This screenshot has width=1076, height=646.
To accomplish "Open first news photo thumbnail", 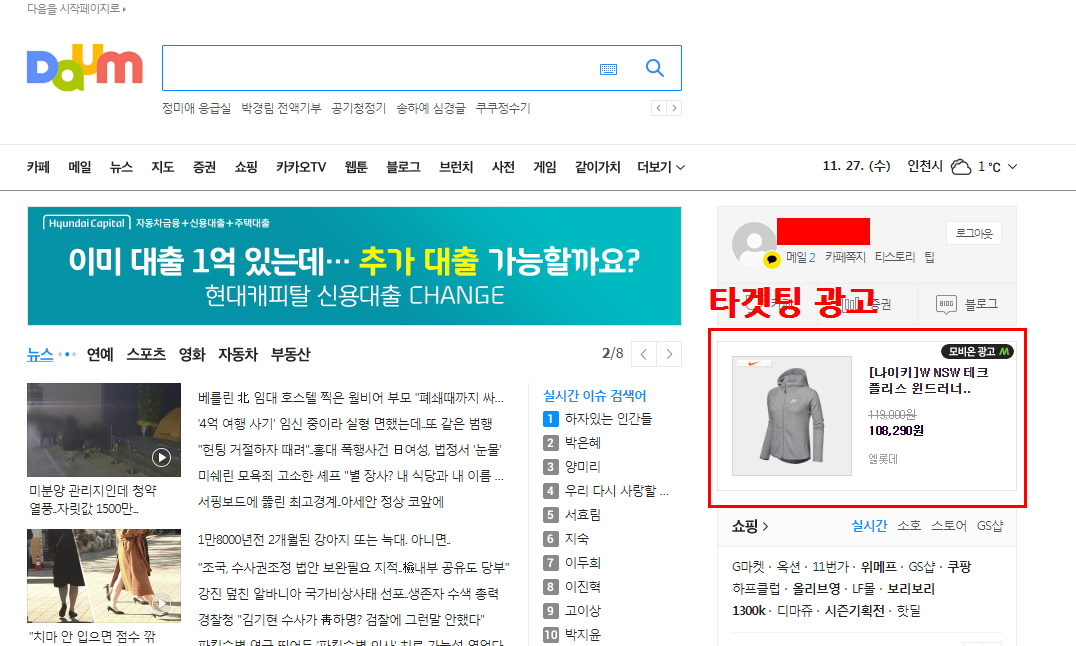I will pos(104,430).
